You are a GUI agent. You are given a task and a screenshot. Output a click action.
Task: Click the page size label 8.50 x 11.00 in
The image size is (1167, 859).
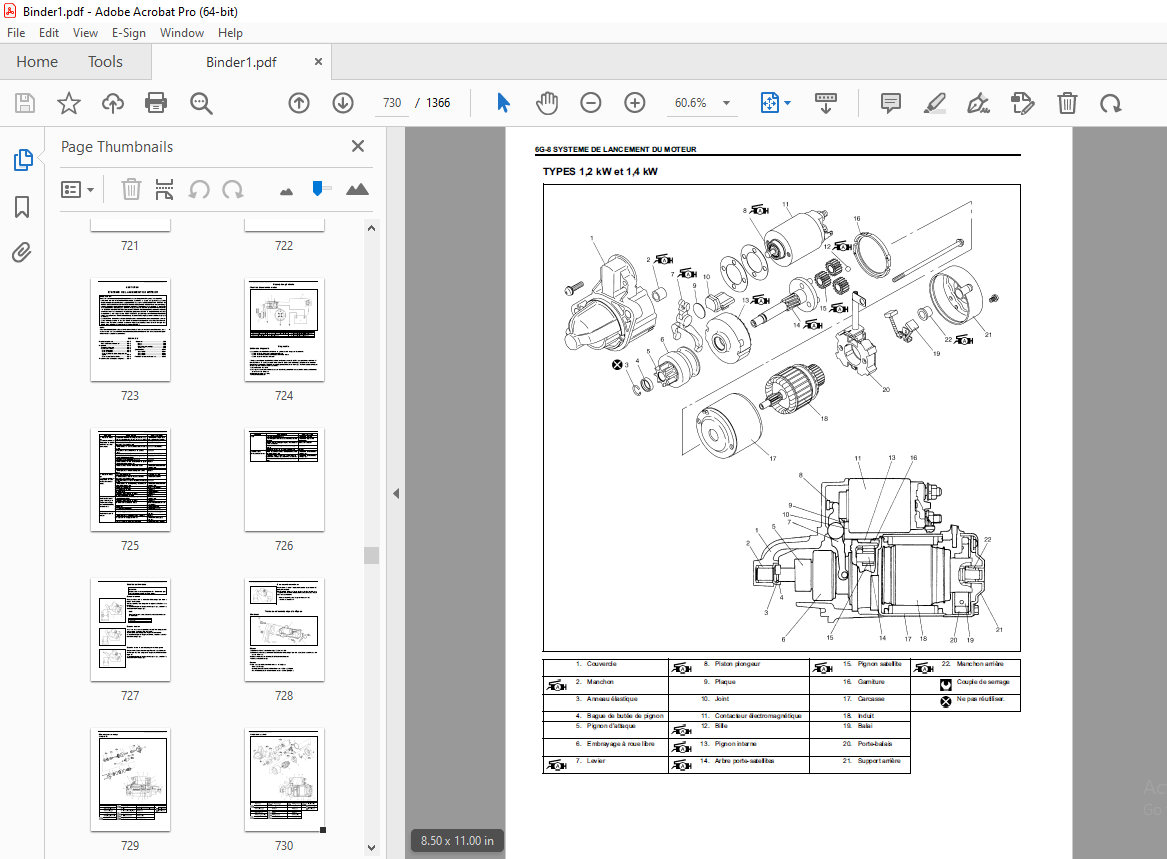pos(457,840)
